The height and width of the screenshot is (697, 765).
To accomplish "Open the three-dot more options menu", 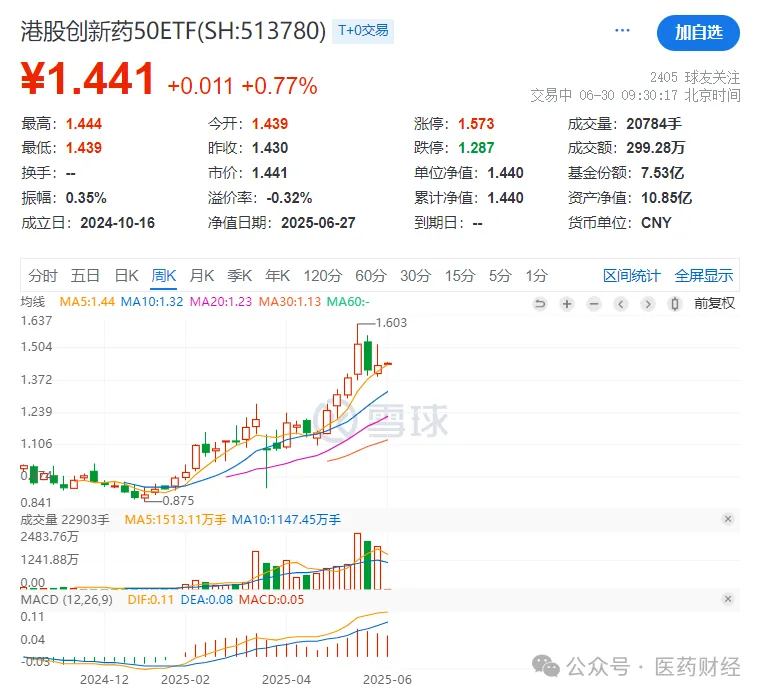I will [x=622, y=32].
